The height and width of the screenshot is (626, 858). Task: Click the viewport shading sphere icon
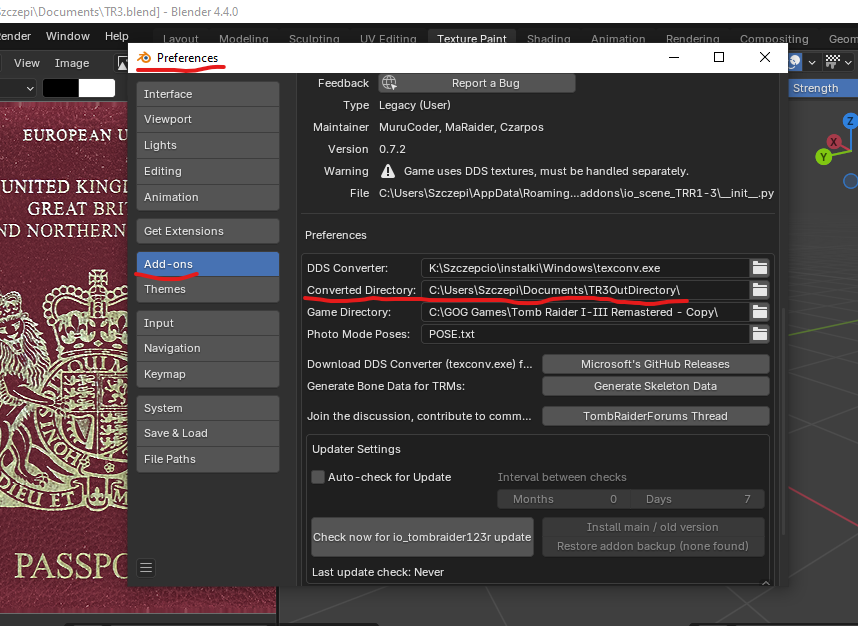[x=795, y=62]
